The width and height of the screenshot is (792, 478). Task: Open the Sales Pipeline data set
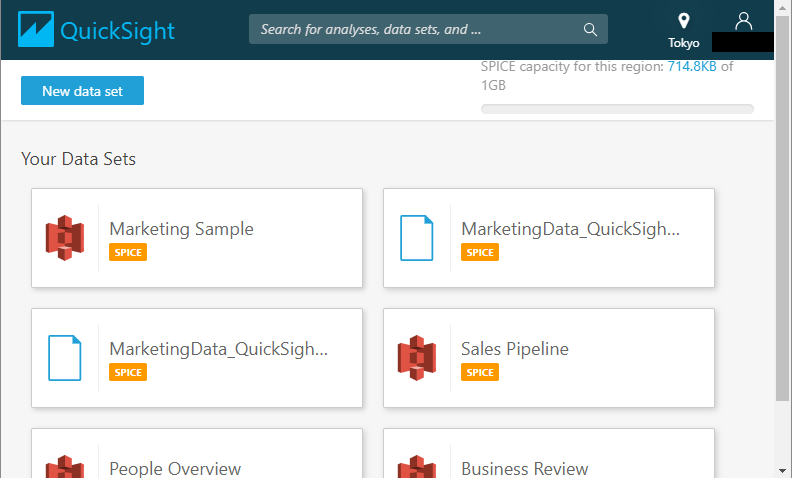coord(514,349)
